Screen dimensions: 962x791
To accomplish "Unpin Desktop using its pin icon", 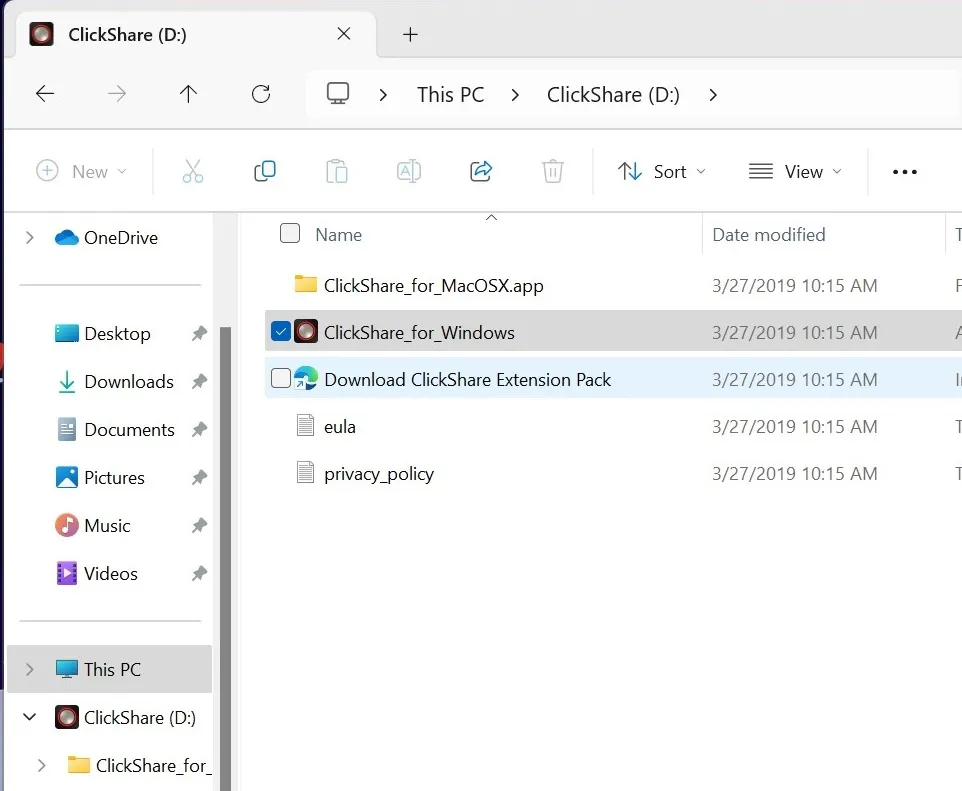I will pos(199,333).
